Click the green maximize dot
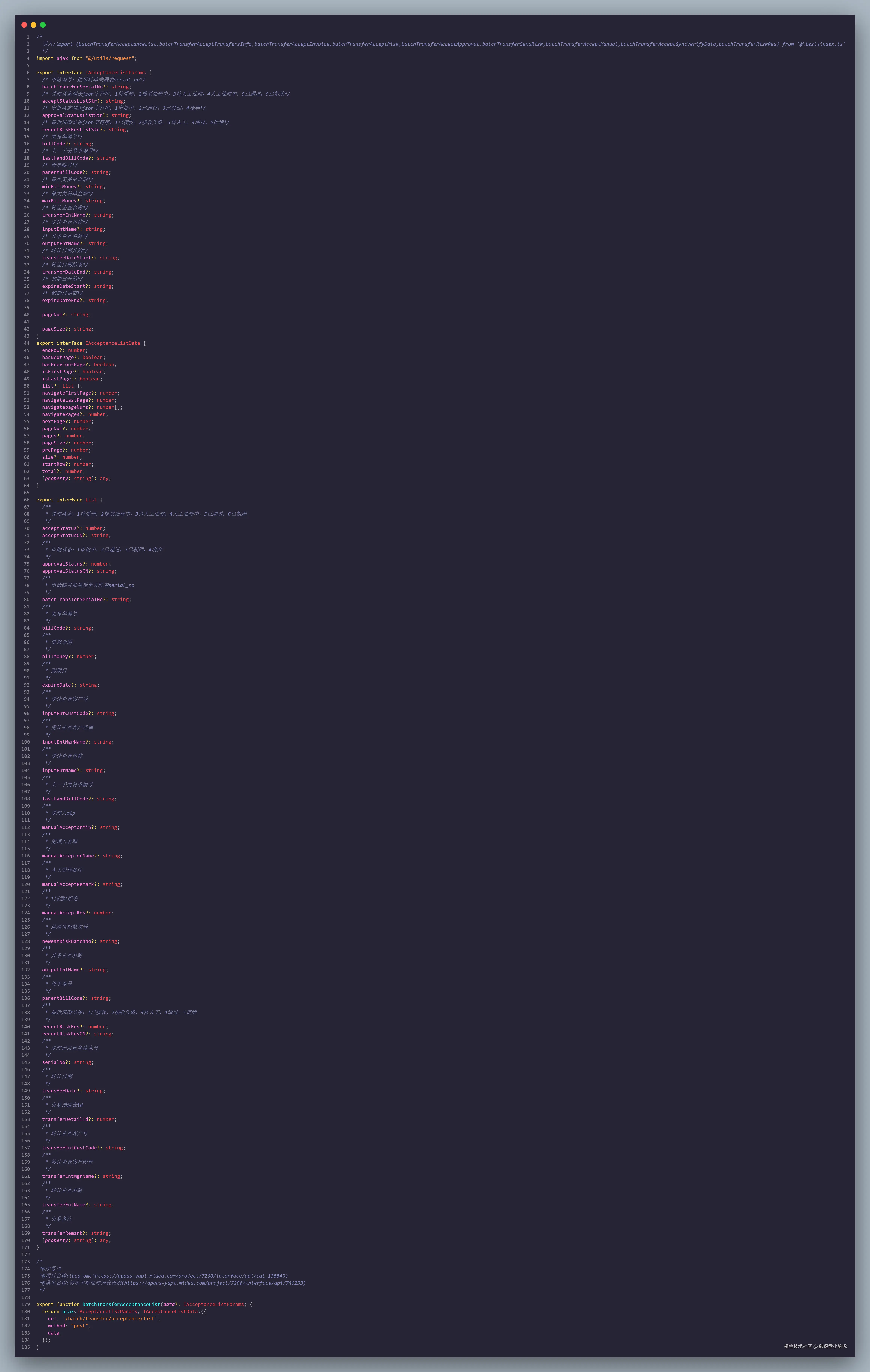 click(x=43, y=25)
